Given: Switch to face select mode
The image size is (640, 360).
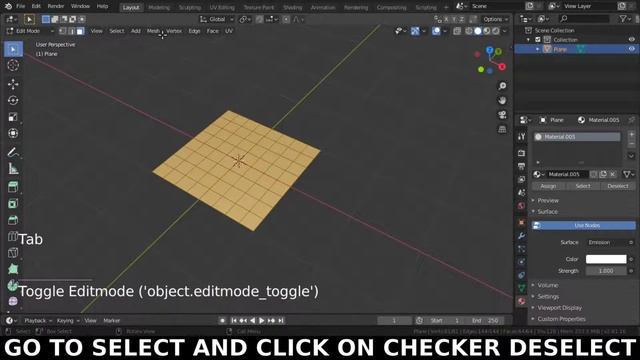Looking at the screenshot, I should point(80,31).
